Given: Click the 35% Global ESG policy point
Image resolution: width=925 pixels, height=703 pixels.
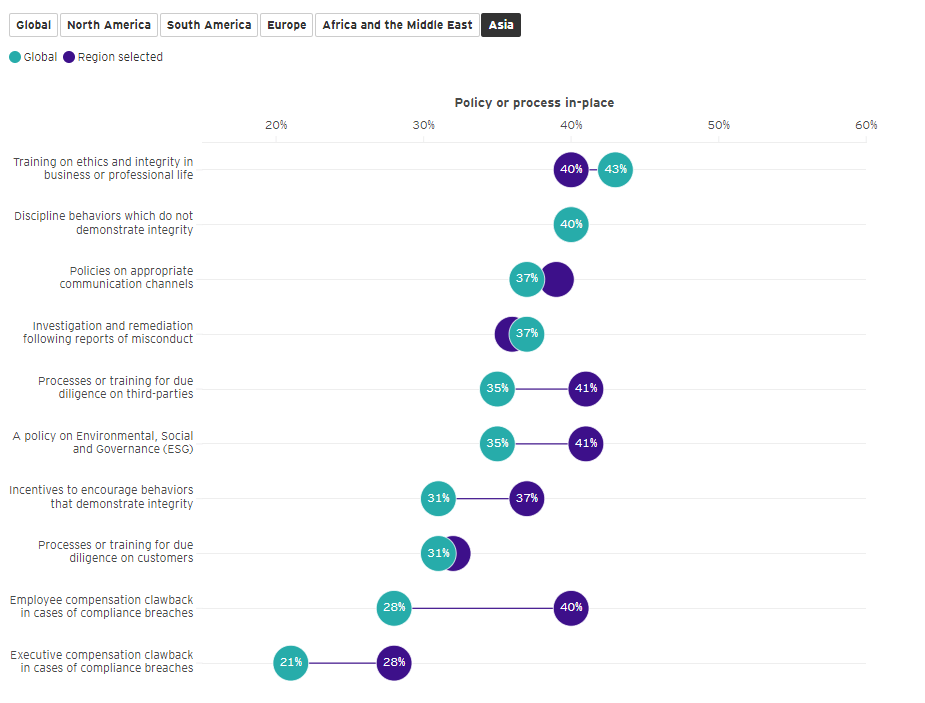Looking at the screenshot, I should pyautogui.click(x=497, y=443).
